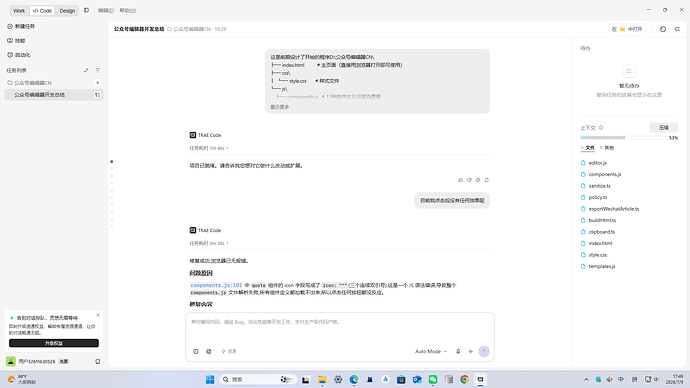Image resolution: width=690 pixels, height=388 pixels.
Task: Toggle the sidebar panel icon beside Design
Action: pos(86,10)
